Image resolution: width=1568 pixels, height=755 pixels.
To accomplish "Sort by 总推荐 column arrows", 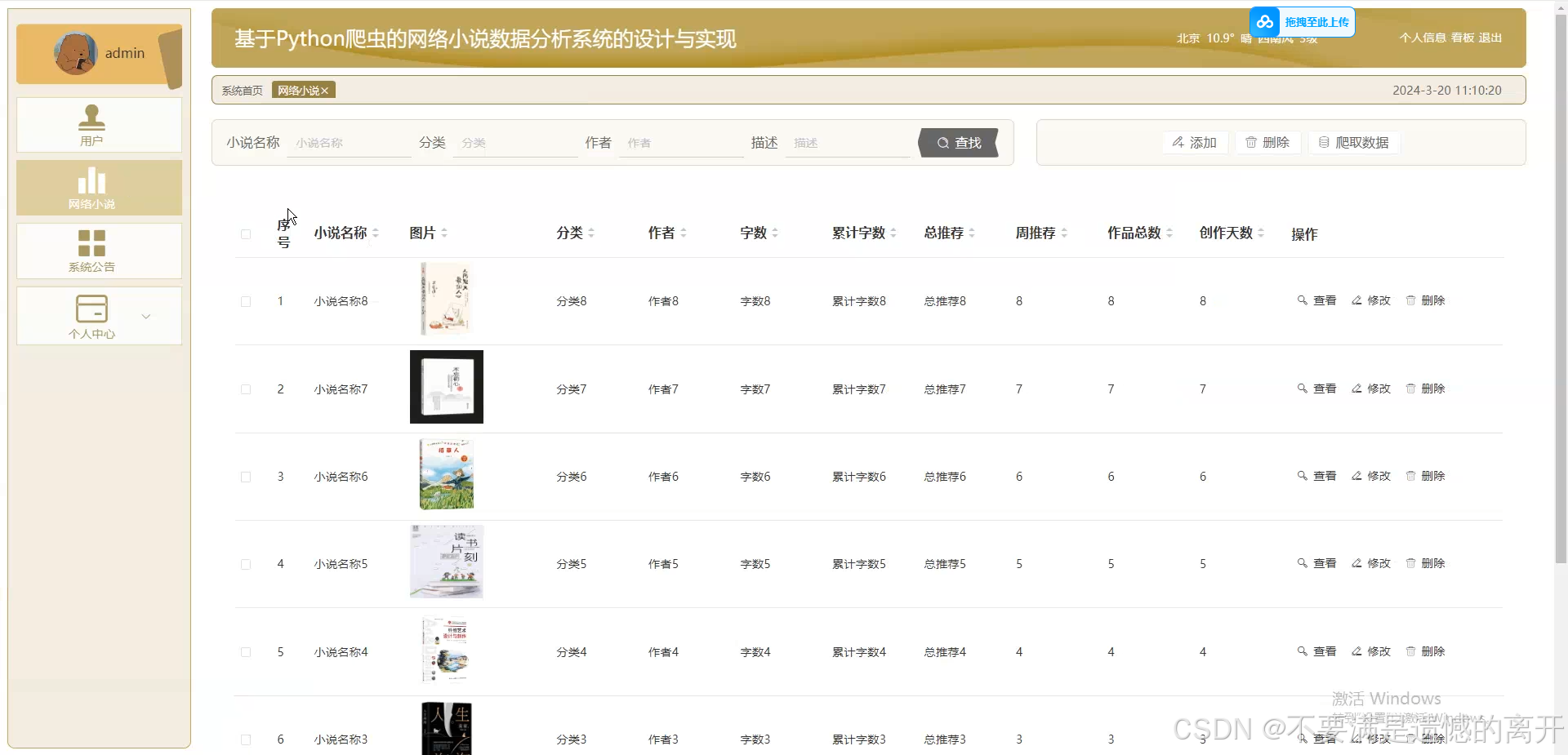I will coord(972,233).
